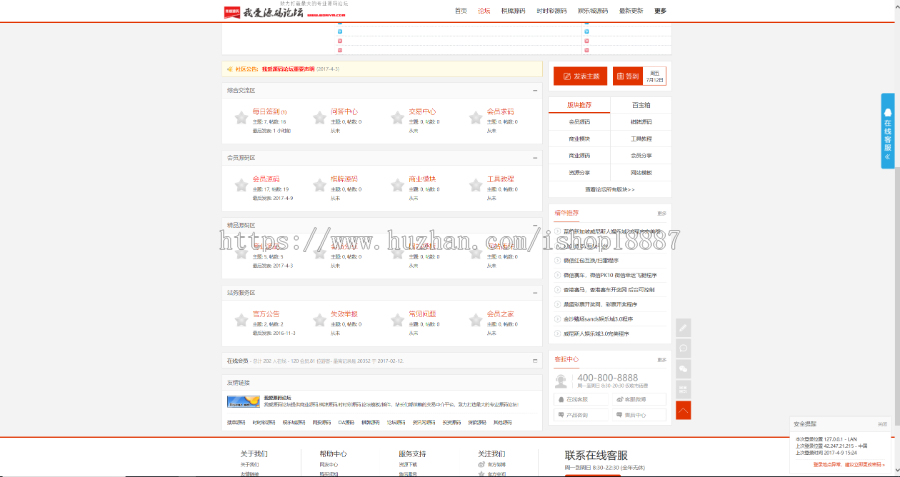Image resolution: width=900 pixels, height=477 pixels.
Task: Click the red community announcement link
Action: tap(288, 69)
